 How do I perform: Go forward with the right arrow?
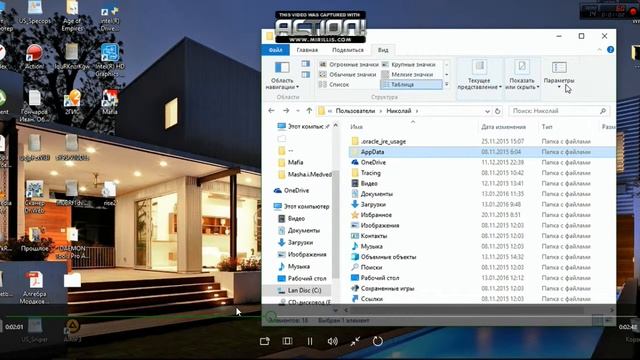click(x=286, y=111)
